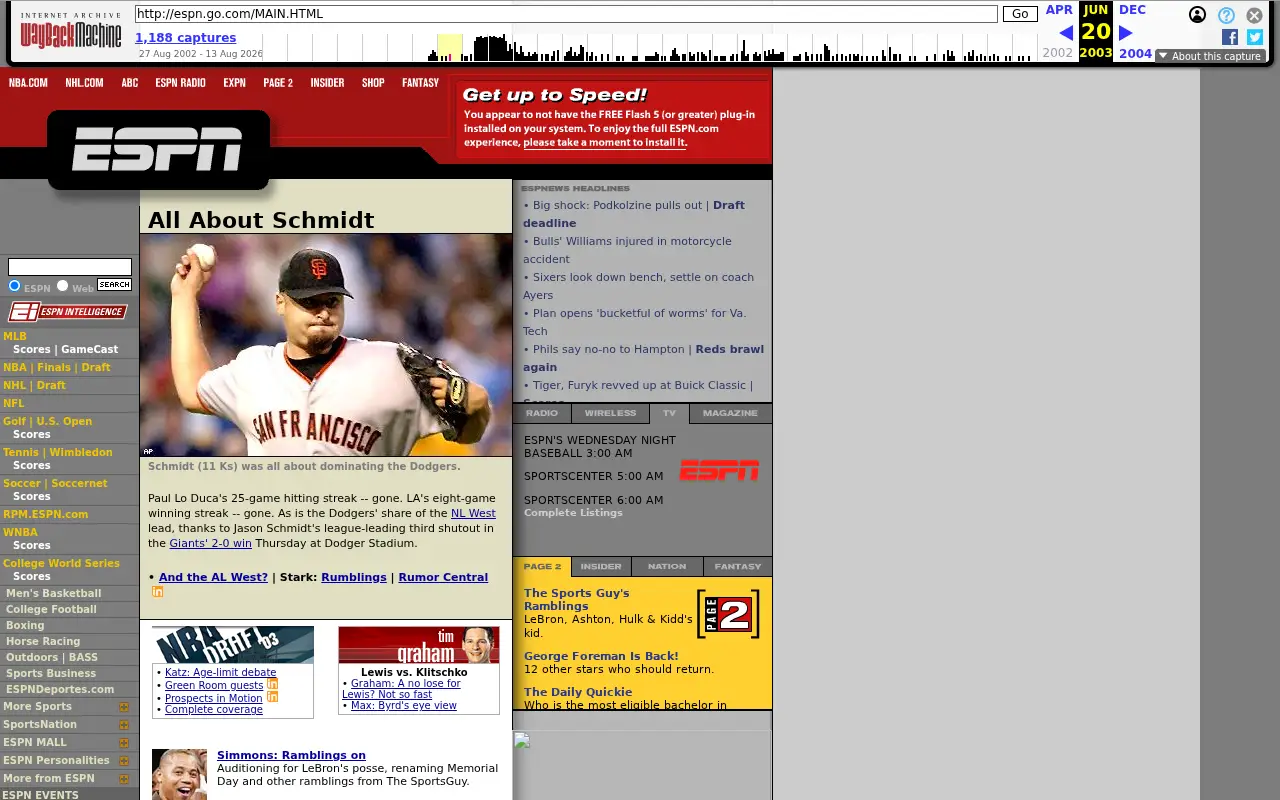Image resolution: width=1280 pixels, height=800 pixels.
Task: Expand the ESPN Personalities menu
Action: [x=124, y=761]
